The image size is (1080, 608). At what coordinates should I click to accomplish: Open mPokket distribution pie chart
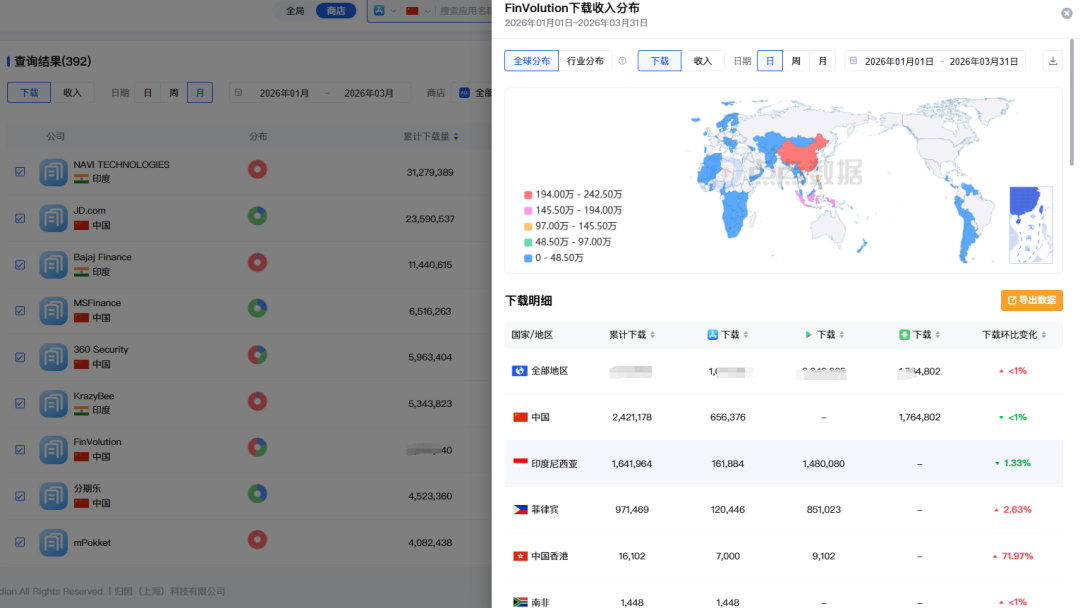coord(258,540)
